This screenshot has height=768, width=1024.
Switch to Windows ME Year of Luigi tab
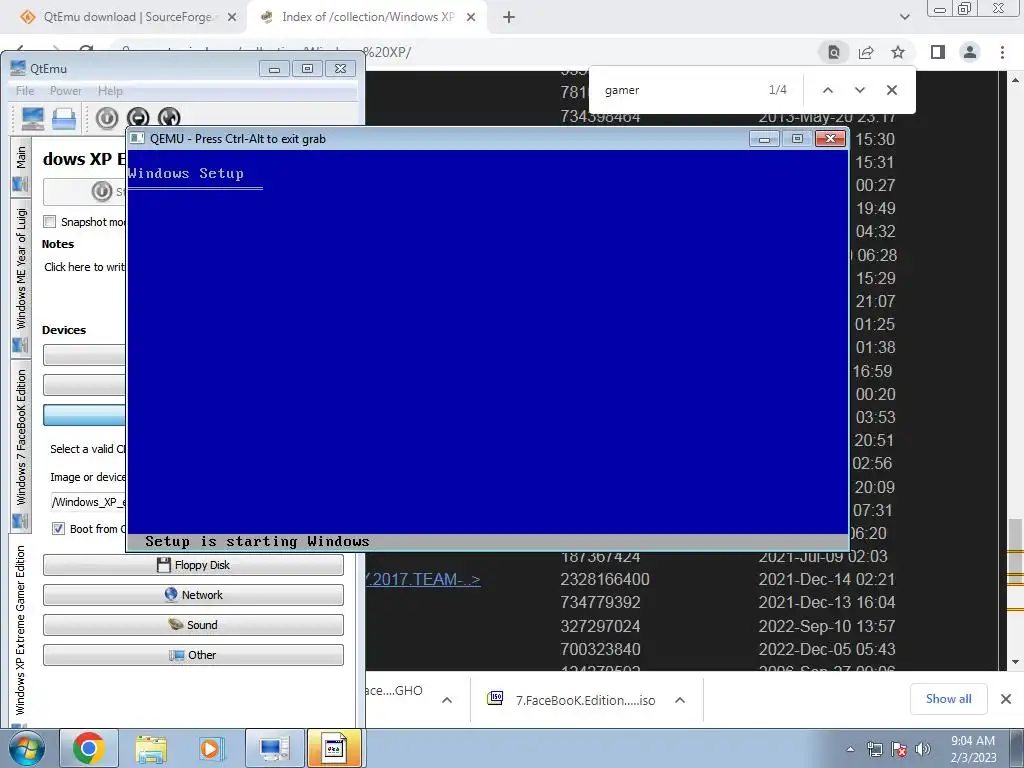tap(21, 277)
